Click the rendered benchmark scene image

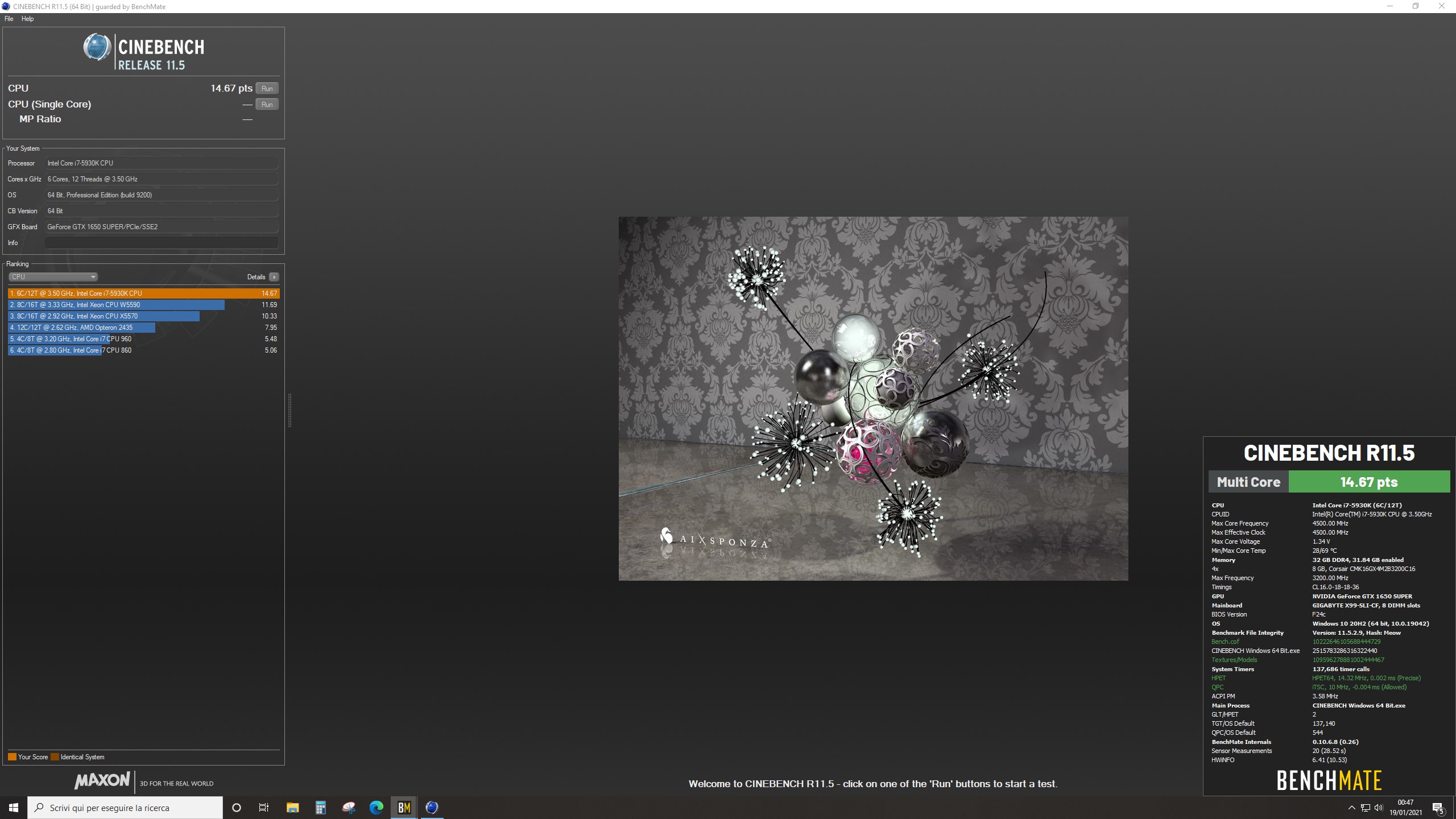[873, 398]
